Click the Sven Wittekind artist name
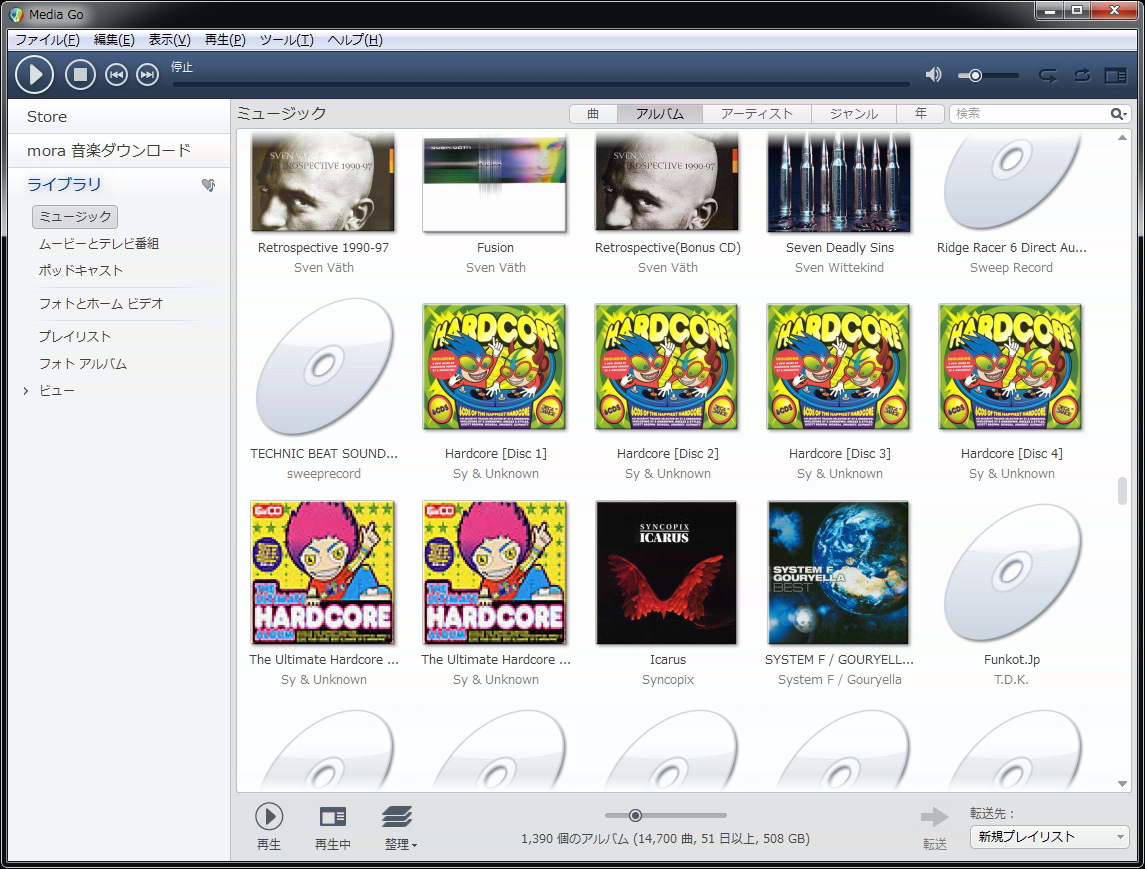1145x869 pixels. 839,267
